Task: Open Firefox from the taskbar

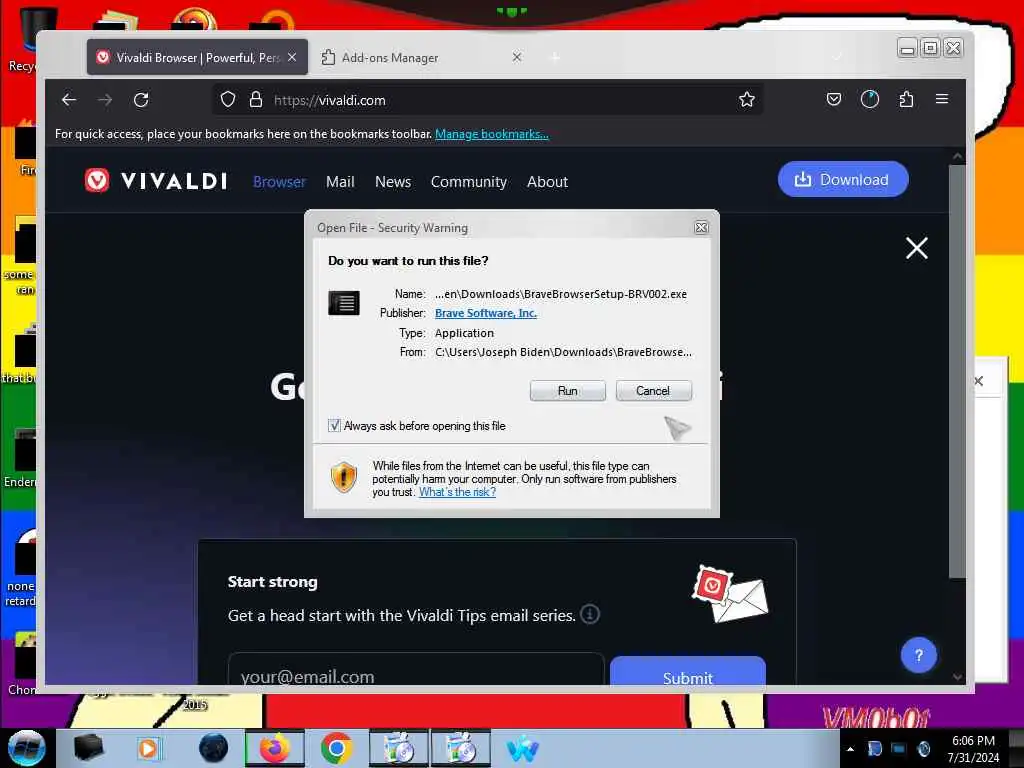Action: point(275,748)
